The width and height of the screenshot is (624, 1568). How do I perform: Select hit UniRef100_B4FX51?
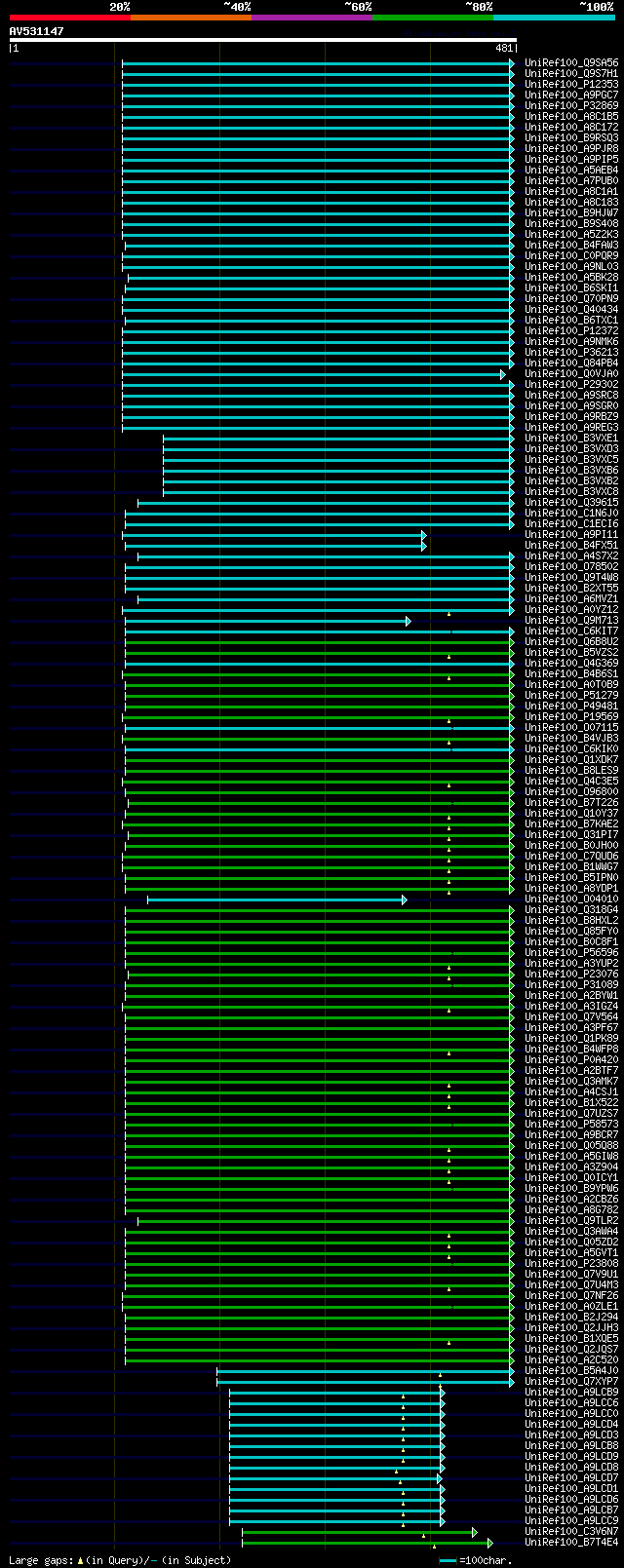coord(571,545)
